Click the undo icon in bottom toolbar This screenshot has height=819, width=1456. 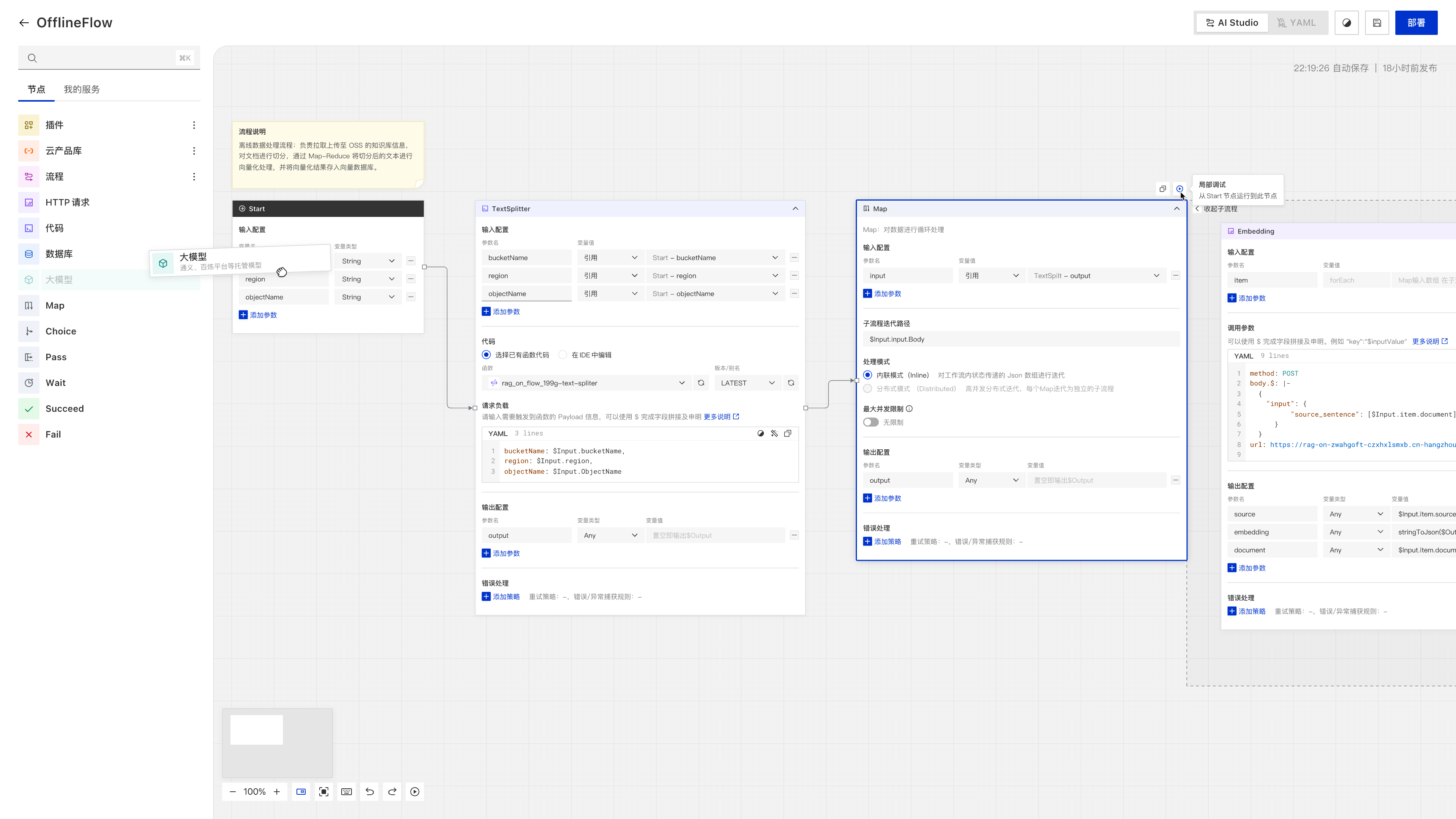point(370,791)
